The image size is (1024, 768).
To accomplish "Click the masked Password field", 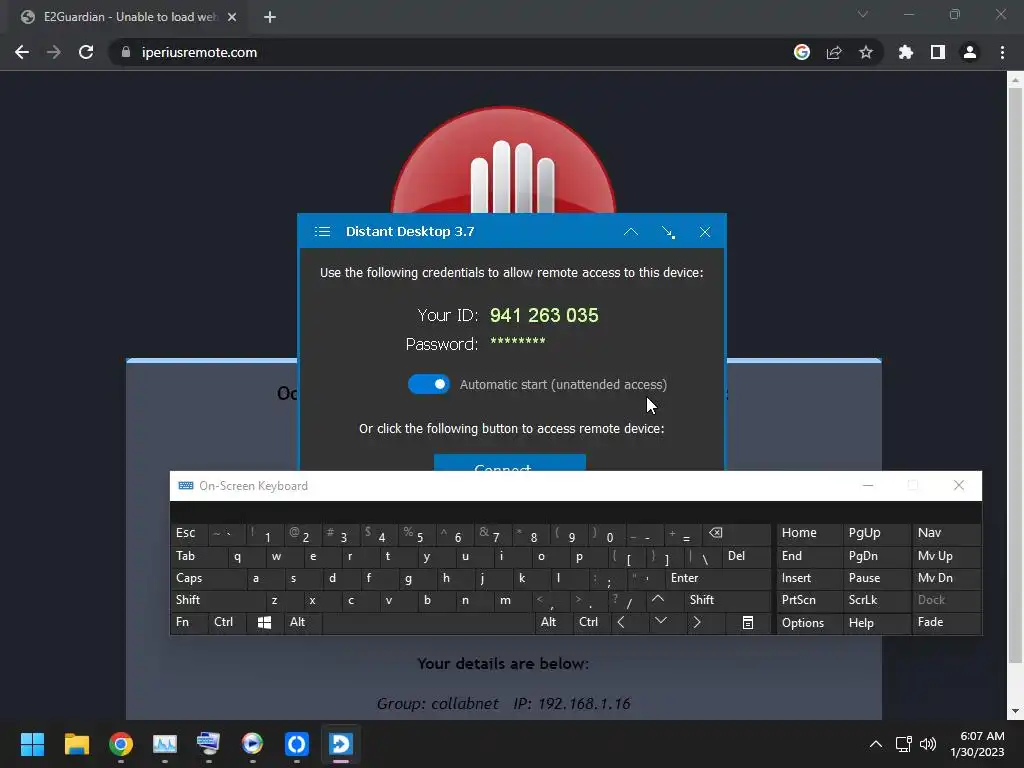I will click(518, 342).
